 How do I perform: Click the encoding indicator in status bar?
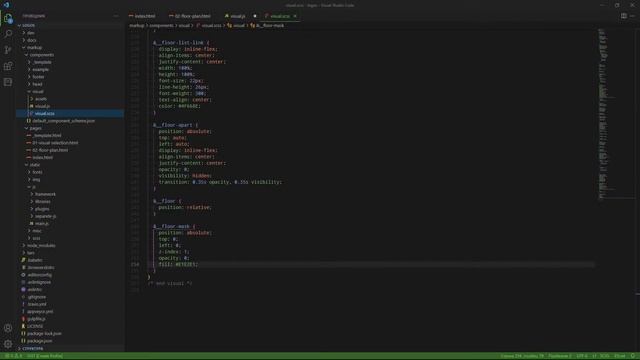(x=582, y=356)
